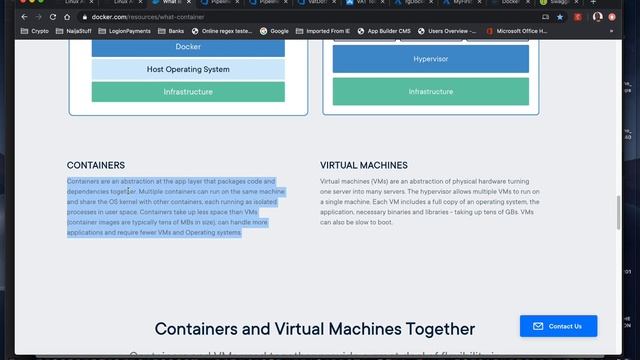
Task: Open the Online regex tester bookmark
Action: point(222,31)
